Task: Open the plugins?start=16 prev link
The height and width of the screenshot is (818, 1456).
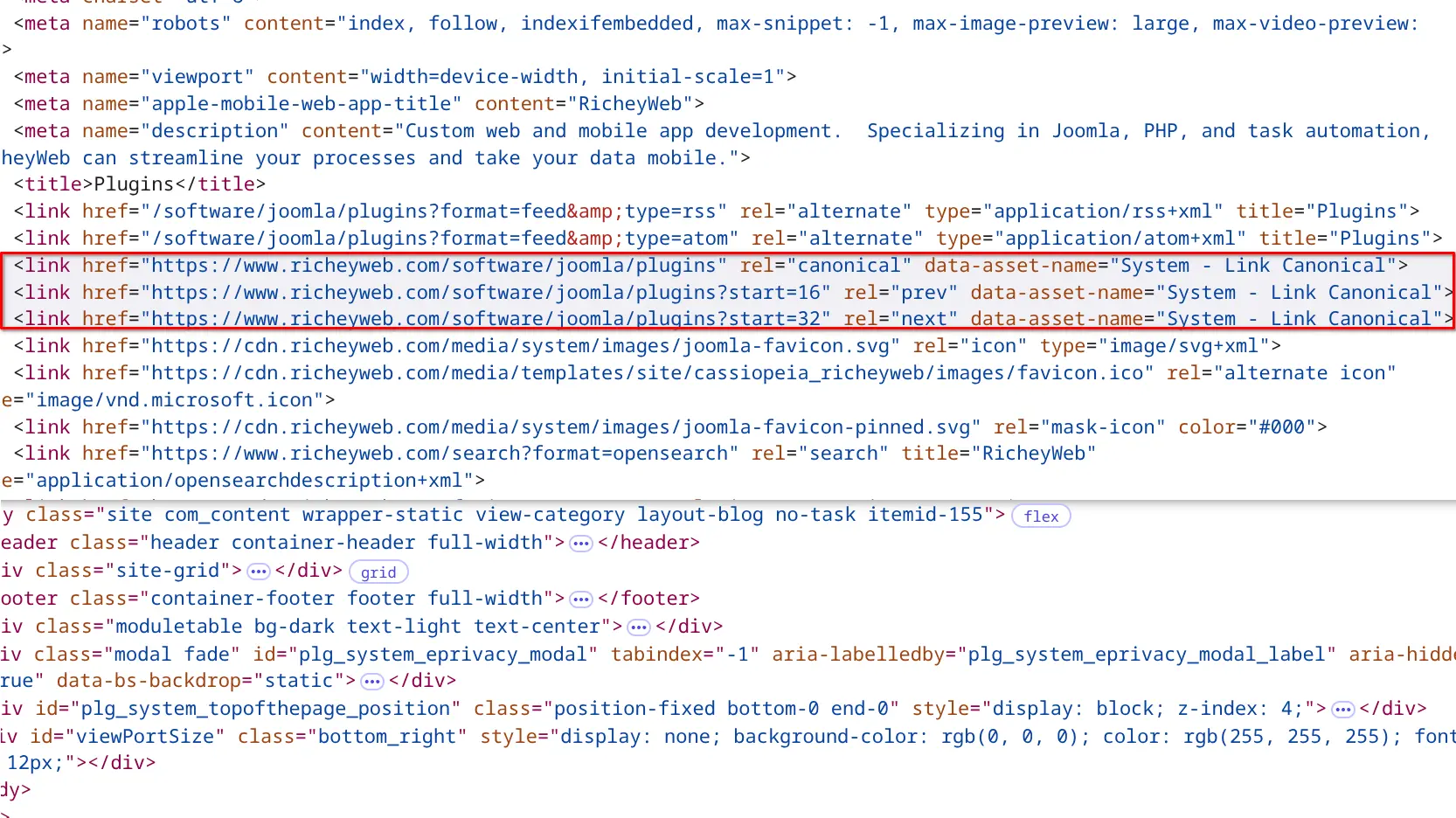Action: click(x=485, y=293)
